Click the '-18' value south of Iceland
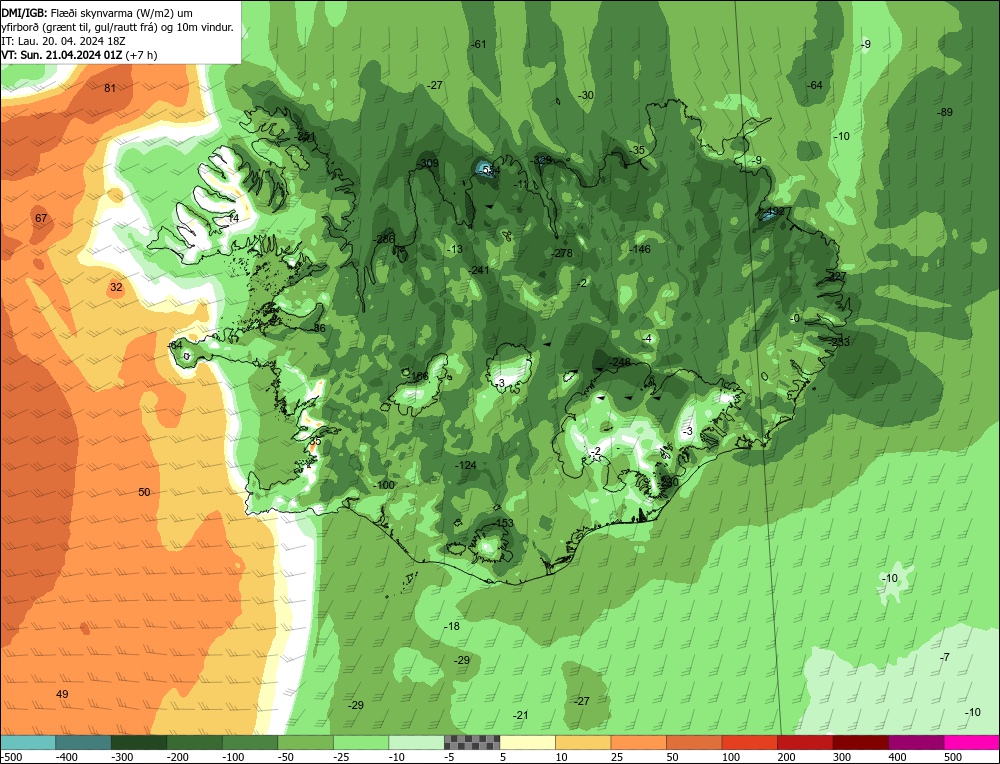 pyautogui.click(x=452, y=626)
